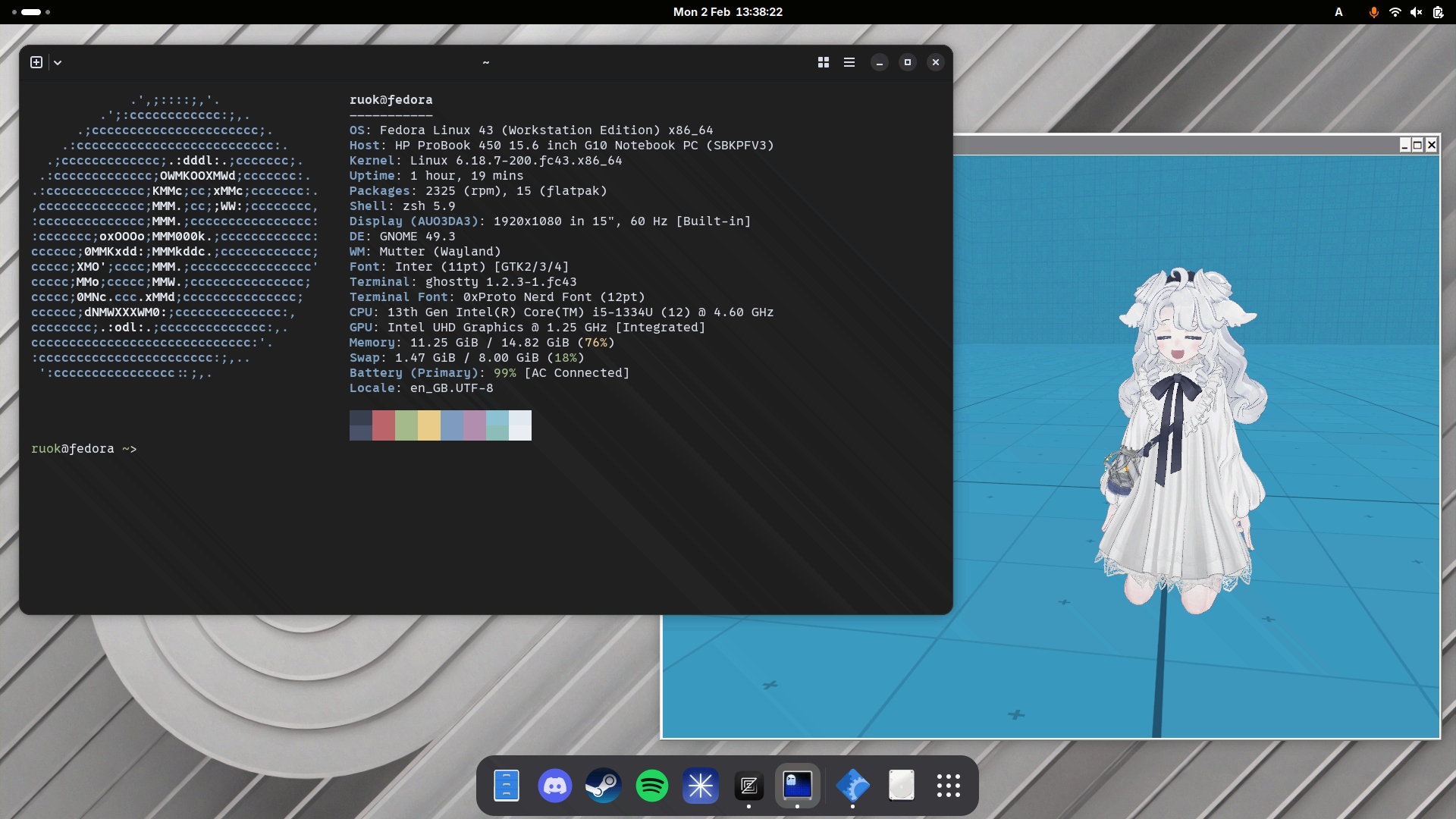Open the blue starburst app

[x=700, y=786]
